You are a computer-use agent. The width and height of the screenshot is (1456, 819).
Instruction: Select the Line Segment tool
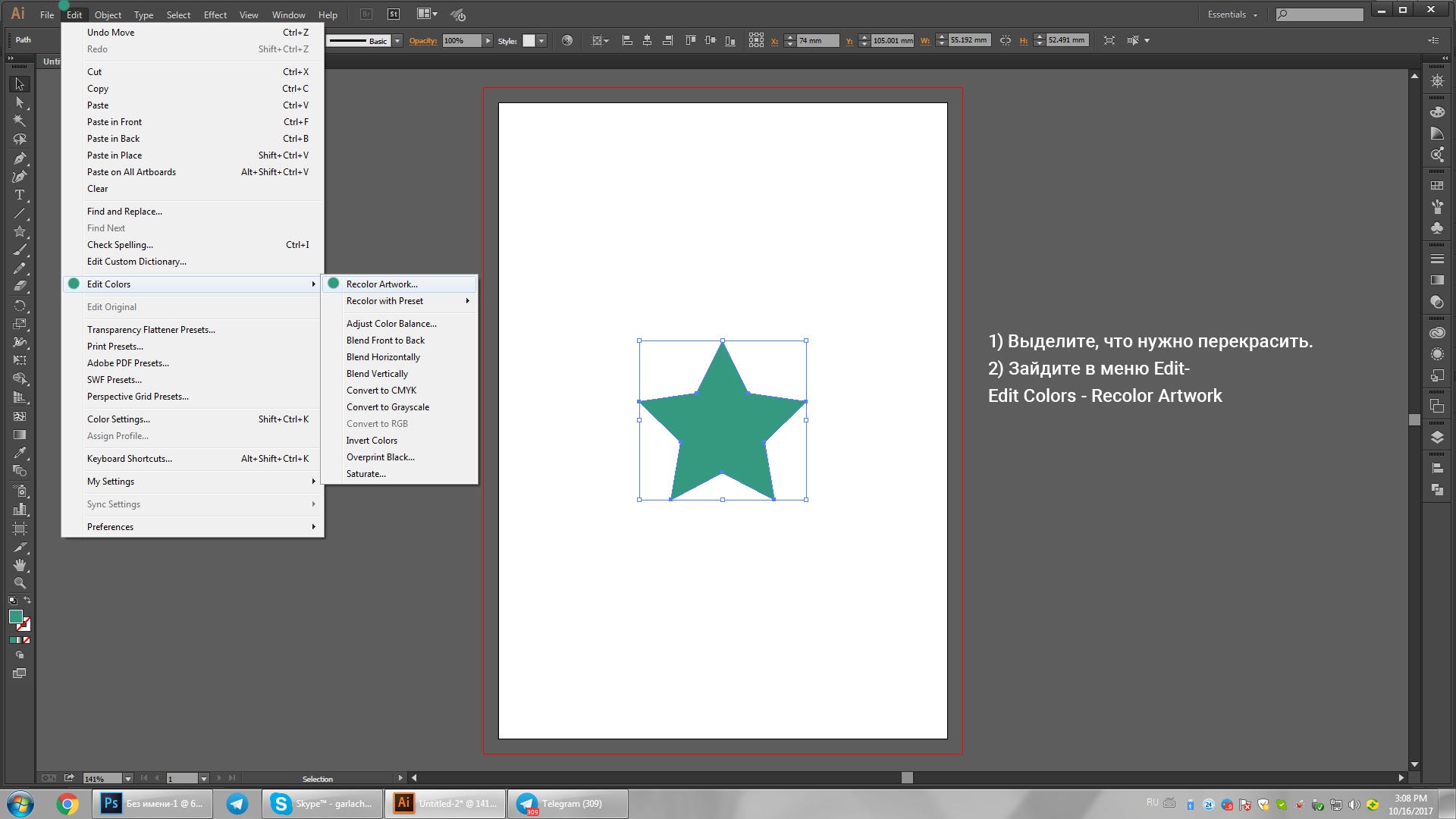coord(20,213)
